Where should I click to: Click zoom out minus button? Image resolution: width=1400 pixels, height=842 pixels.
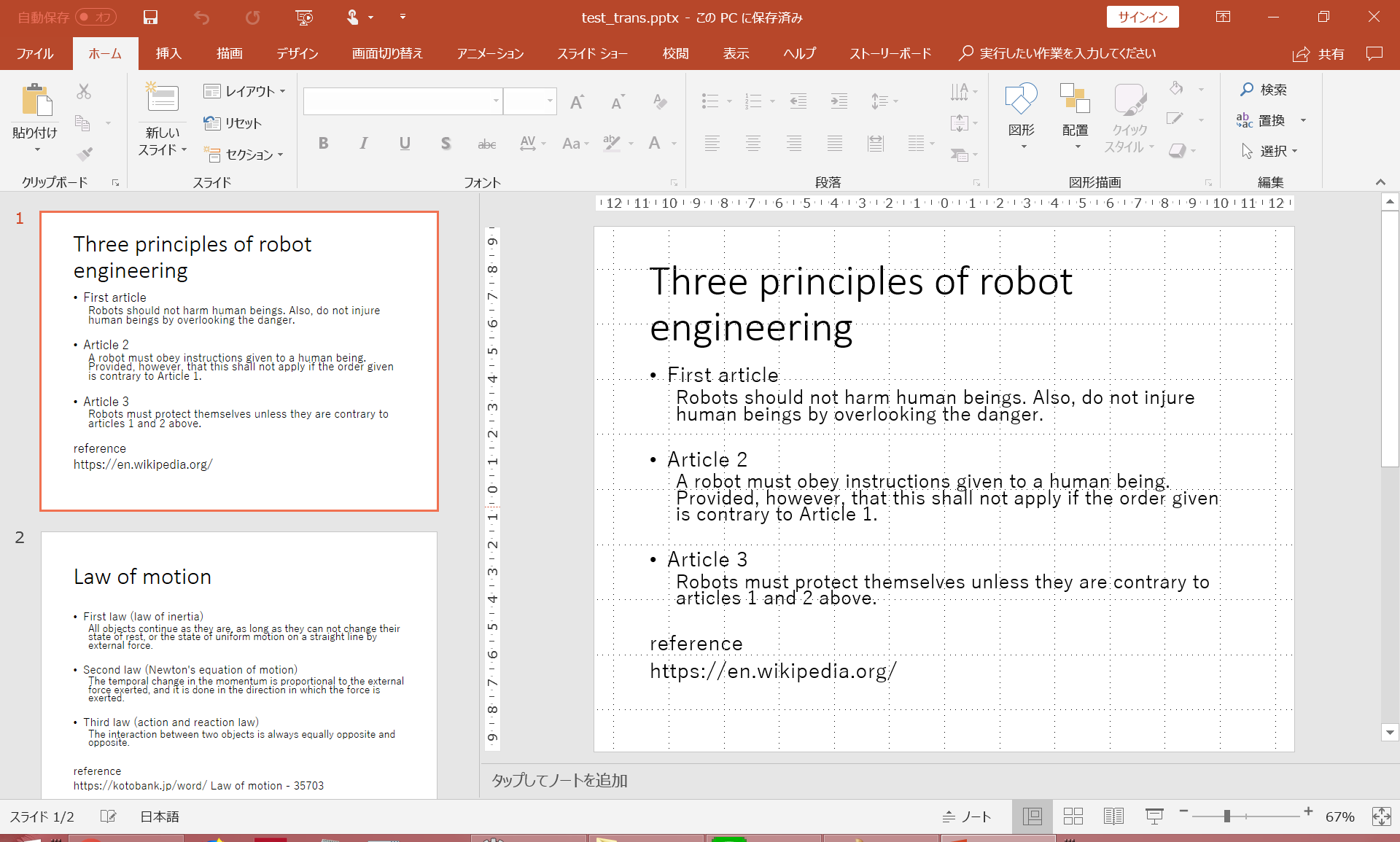[1183, 811]
